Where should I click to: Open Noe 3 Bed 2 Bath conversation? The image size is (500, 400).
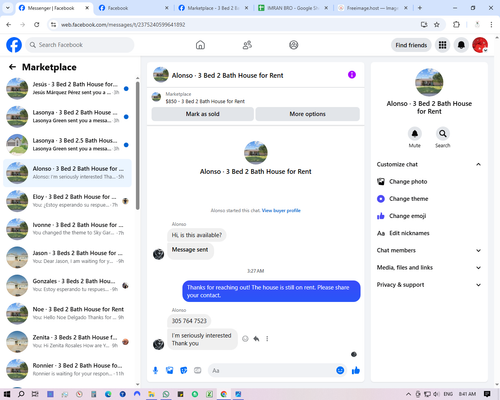[x=67, y=313]
